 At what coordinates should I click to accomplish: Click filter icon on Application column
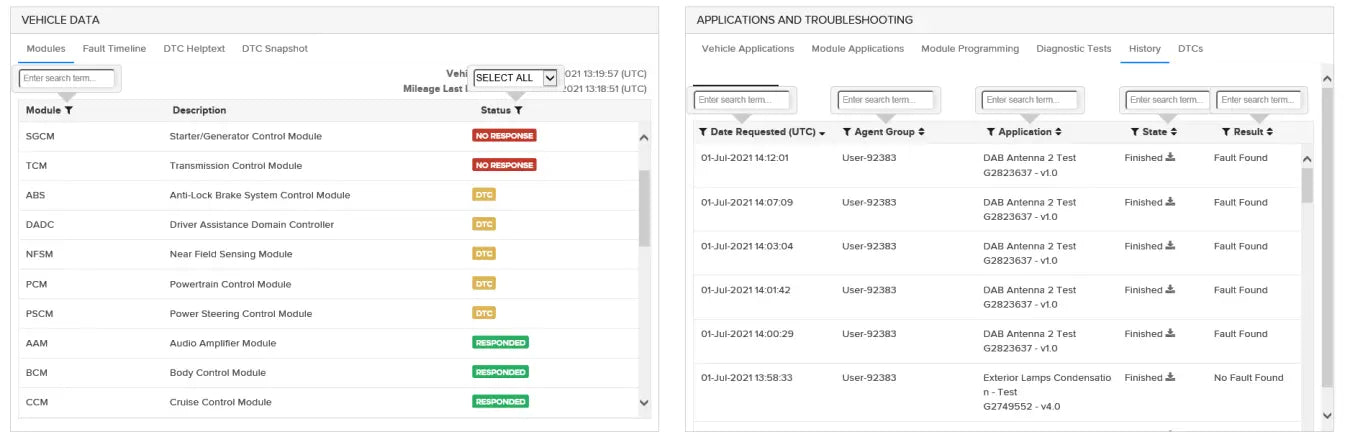991,132
